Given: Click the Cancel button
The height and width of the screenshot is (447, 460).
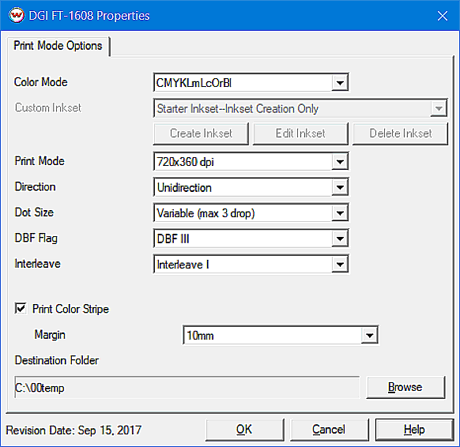Looking at the screenshot, I should (x=329, y=429).
